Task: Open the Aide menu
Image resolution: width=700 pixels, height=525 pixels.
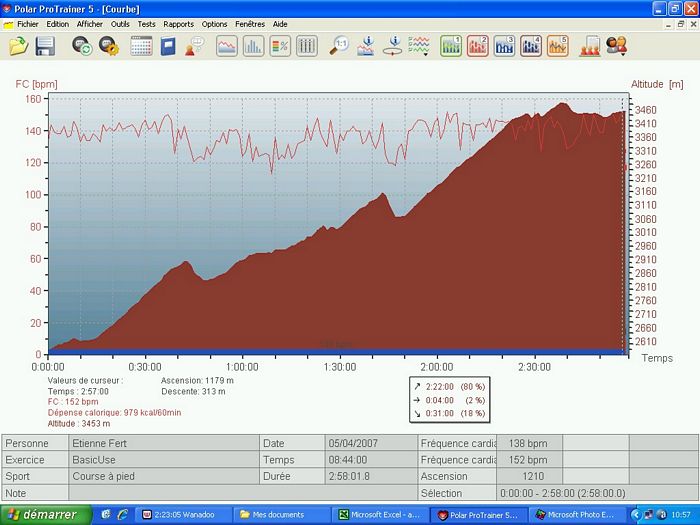Action: 280,23
